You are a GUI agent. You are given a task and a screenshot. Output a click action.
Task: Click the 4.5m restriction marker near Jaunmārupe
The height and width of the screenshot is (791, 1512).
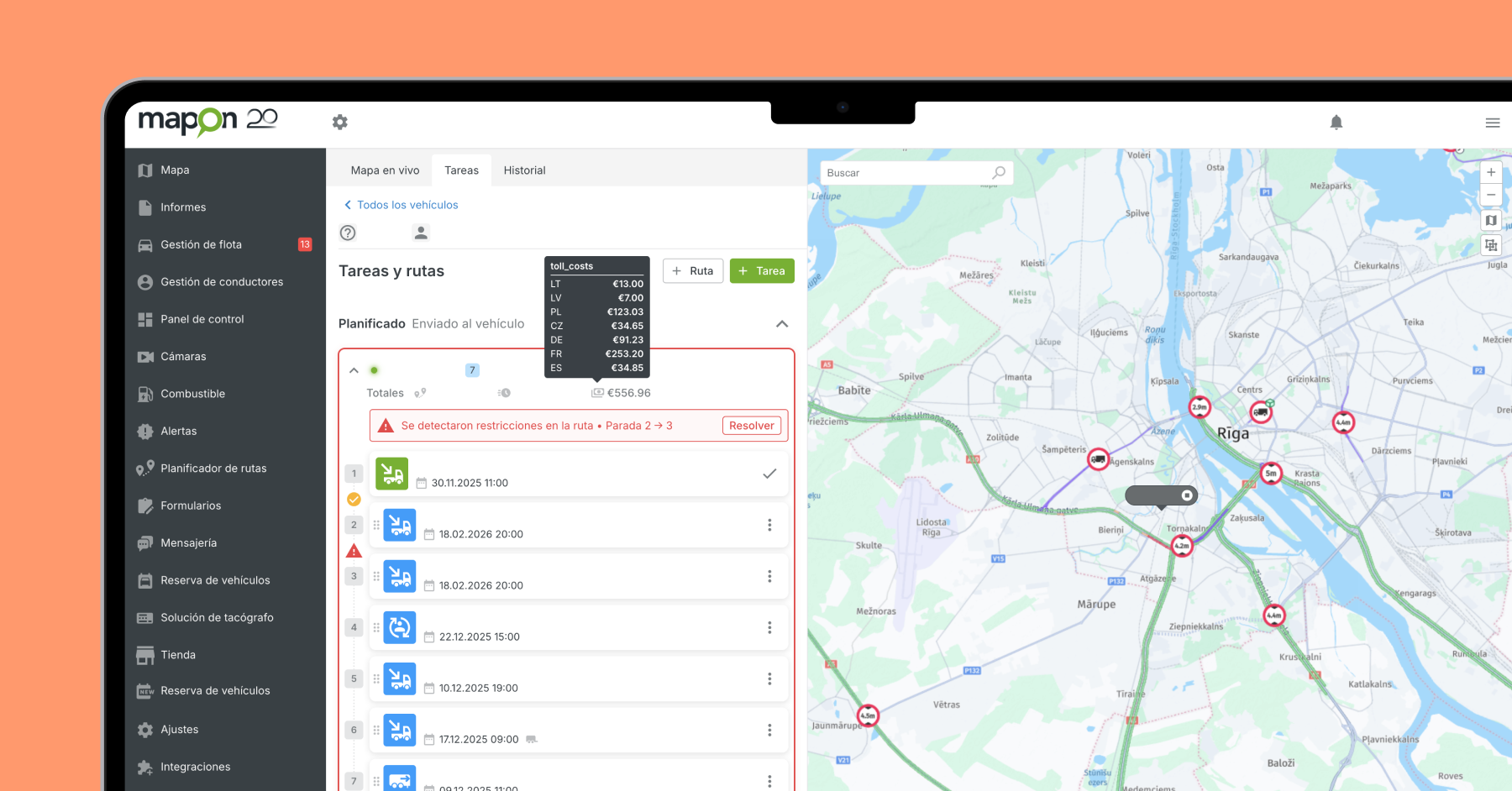pos(869,716)
